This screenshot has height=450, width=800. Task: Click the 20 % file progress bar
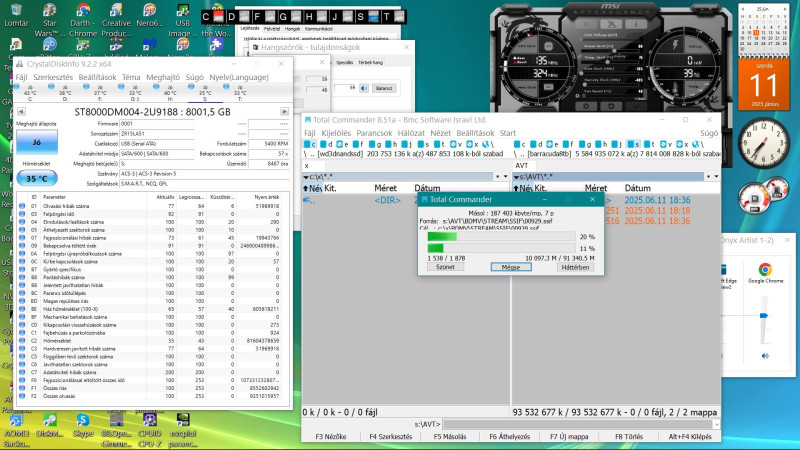pos(502,237)
